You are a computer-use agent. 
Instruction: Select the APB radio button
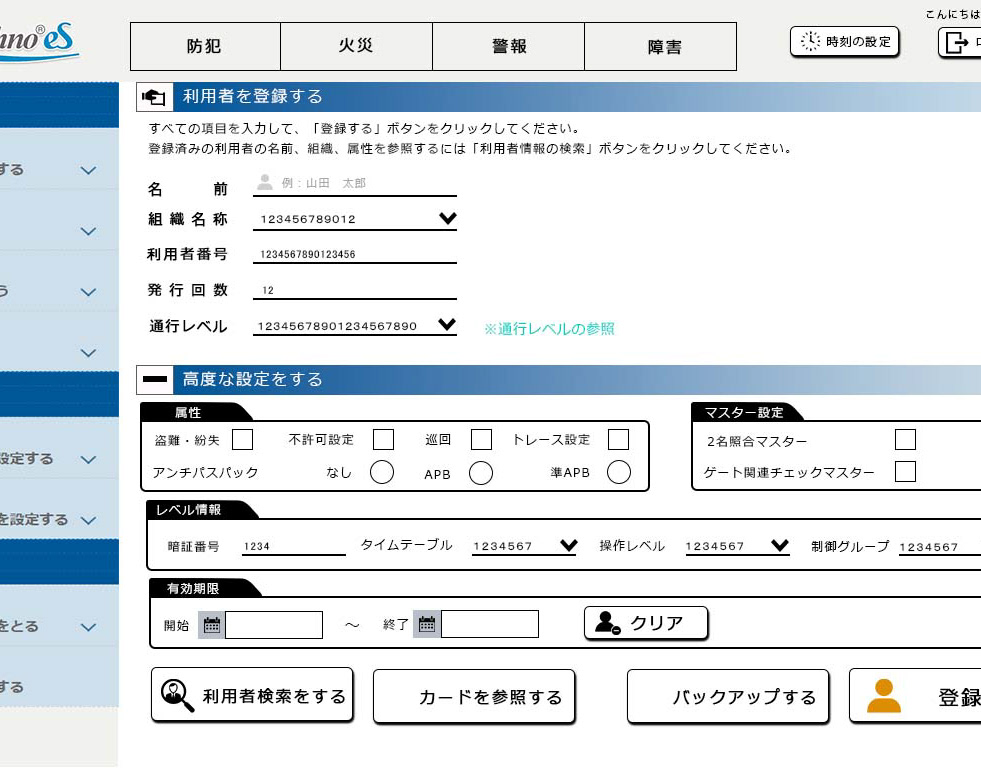(480, 473)
